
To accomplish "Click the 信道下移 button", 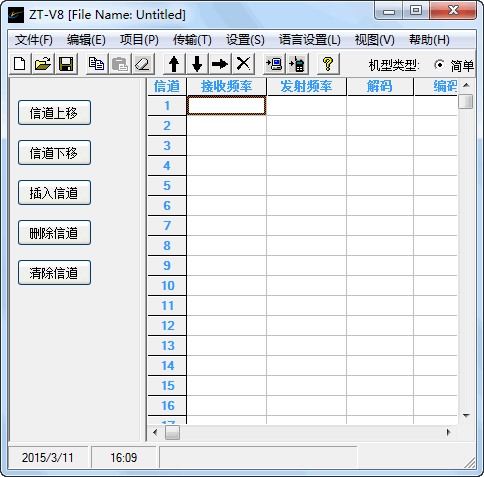I will 54,153.
